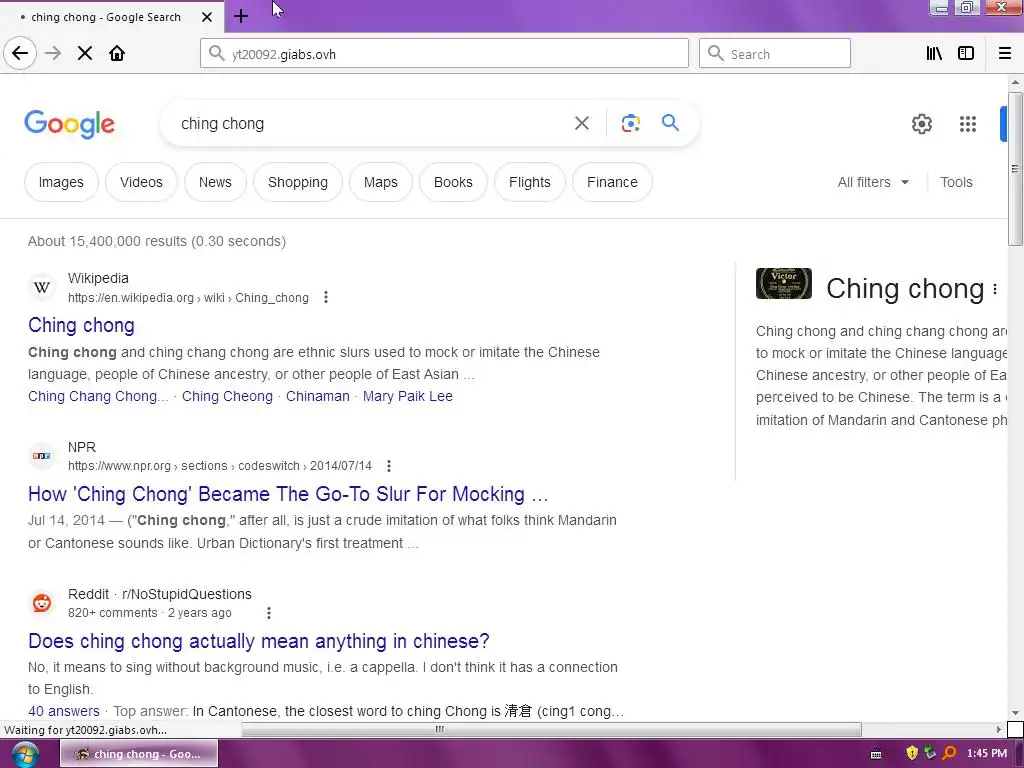Click the 'Reddit · r/NoStupidQuestions' source label

click(x=159, y=594)
